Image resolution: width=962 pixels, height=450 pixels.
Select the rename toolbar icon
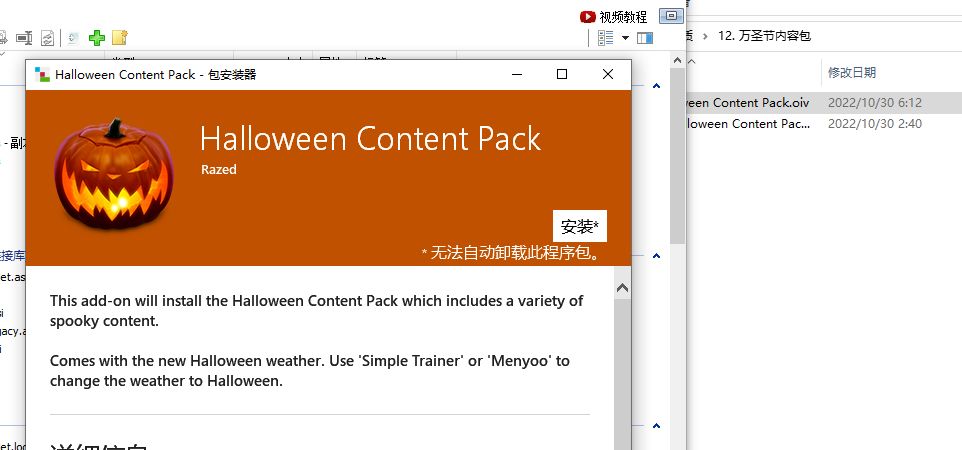click(24, 38)
